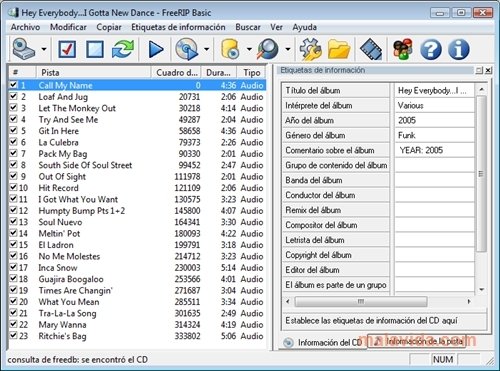The image size is (500, 371).
Task: Open the Copiar menu
Action: click(109, 27)
